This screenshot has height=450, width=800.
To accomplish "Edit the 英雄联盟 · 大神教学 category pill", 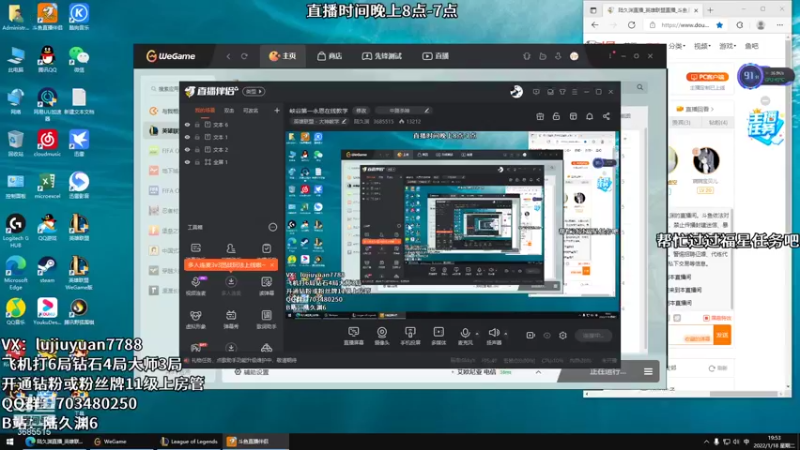I will 320,122.
